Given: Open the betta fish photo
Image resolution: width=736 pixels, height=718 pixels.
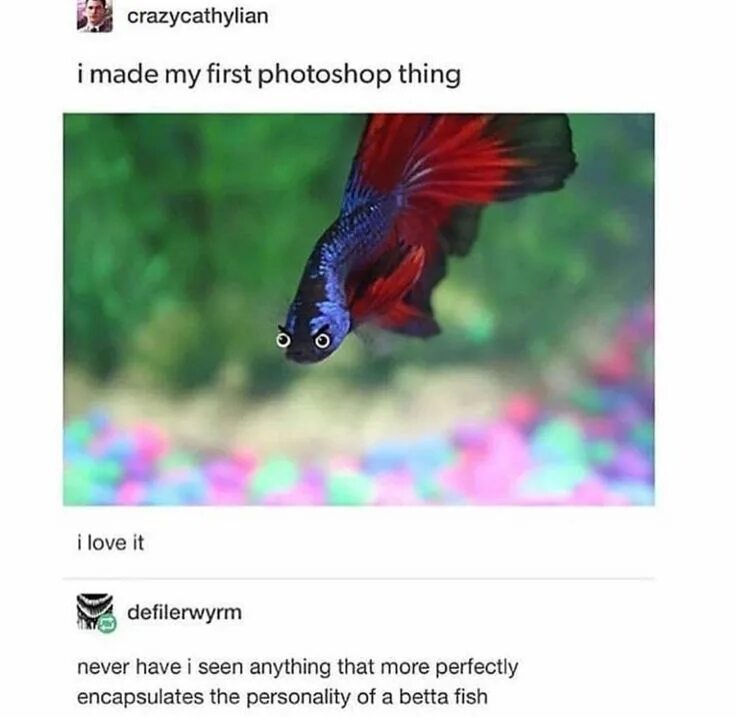Looking at the screenshot, I should (x=359, y=309).
